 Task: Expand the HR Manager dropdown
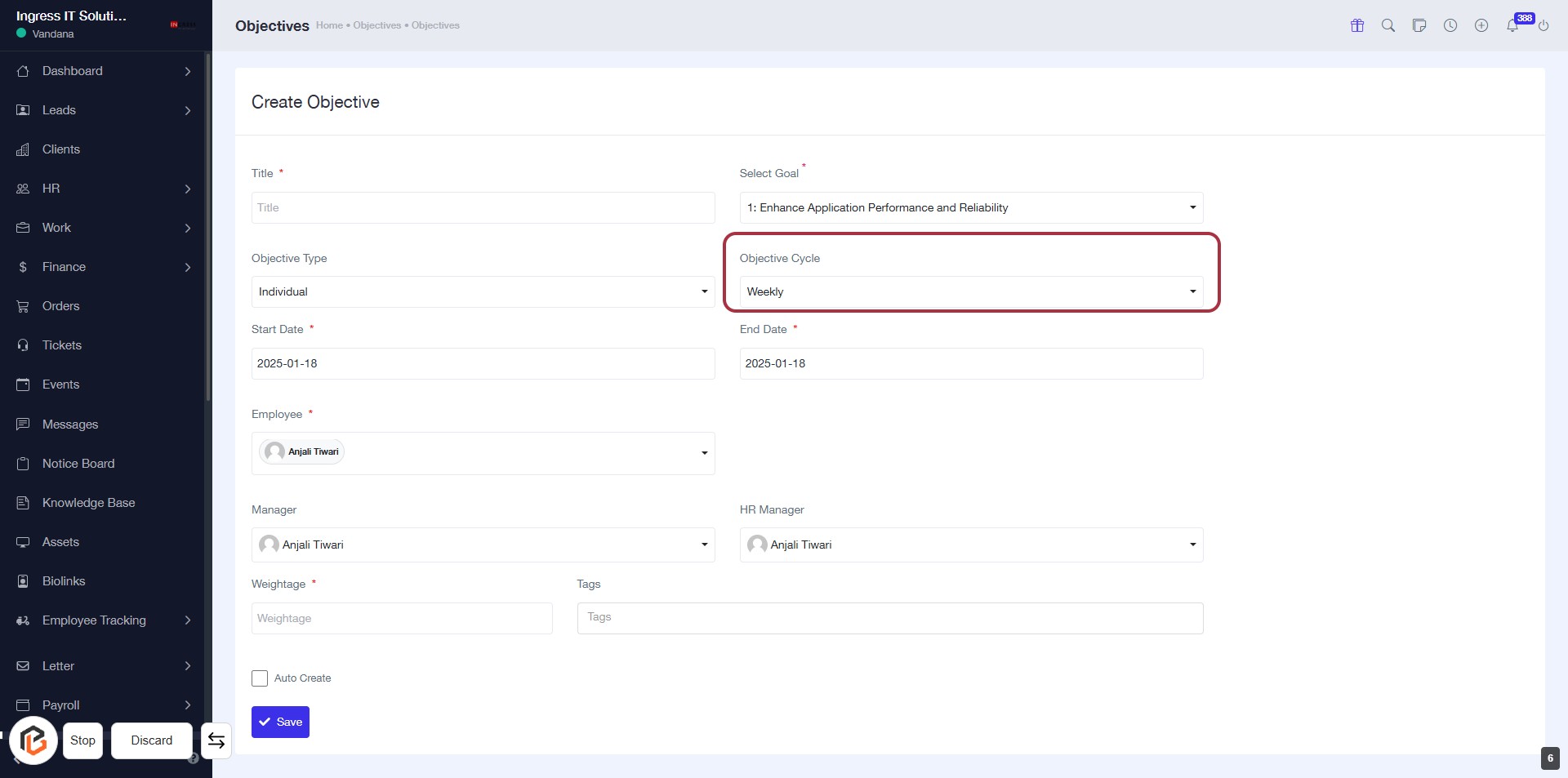point(970,545)
